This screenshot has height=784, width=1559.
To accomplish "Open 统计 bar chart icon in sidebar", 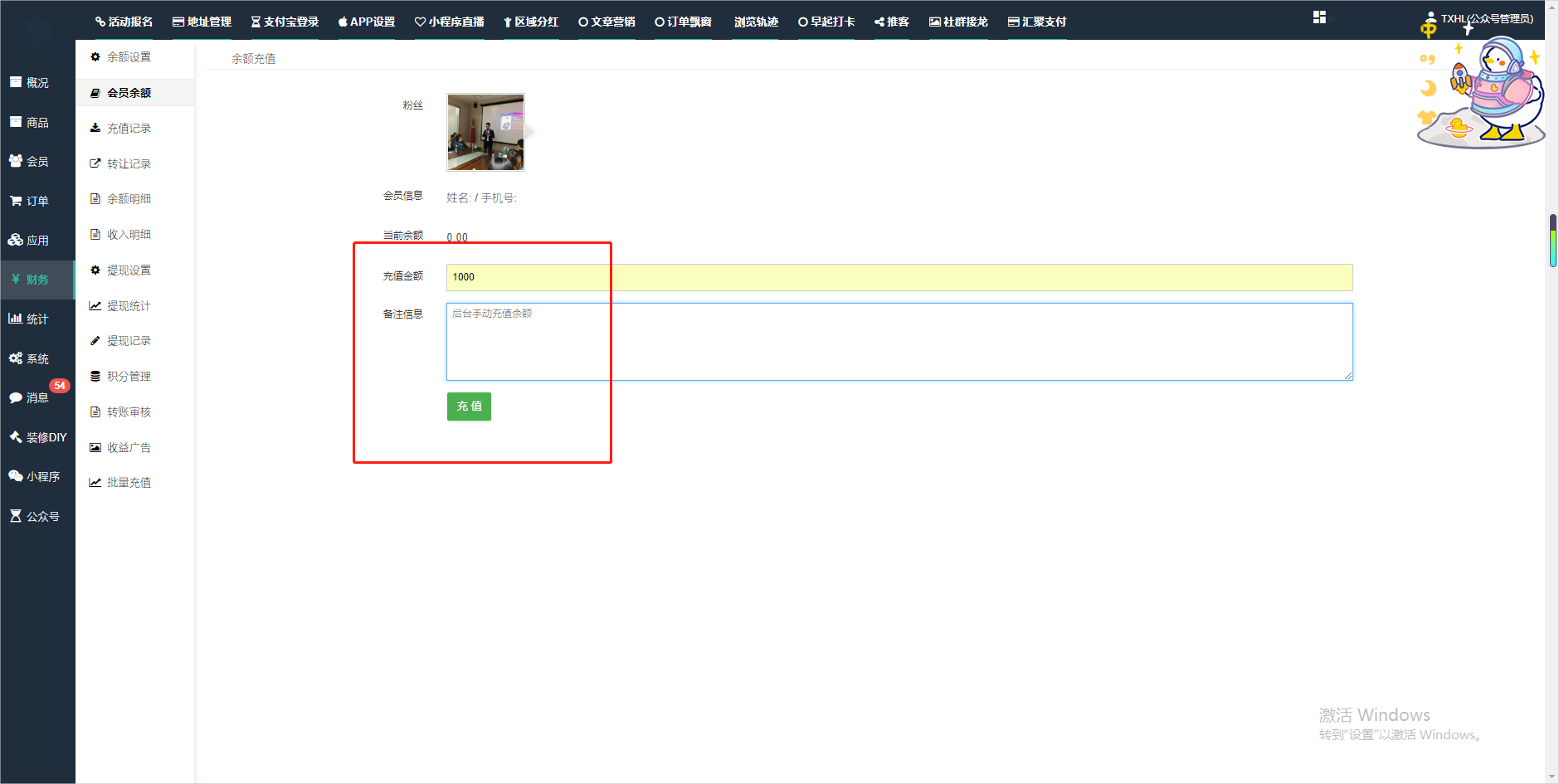I will point(16,319).
